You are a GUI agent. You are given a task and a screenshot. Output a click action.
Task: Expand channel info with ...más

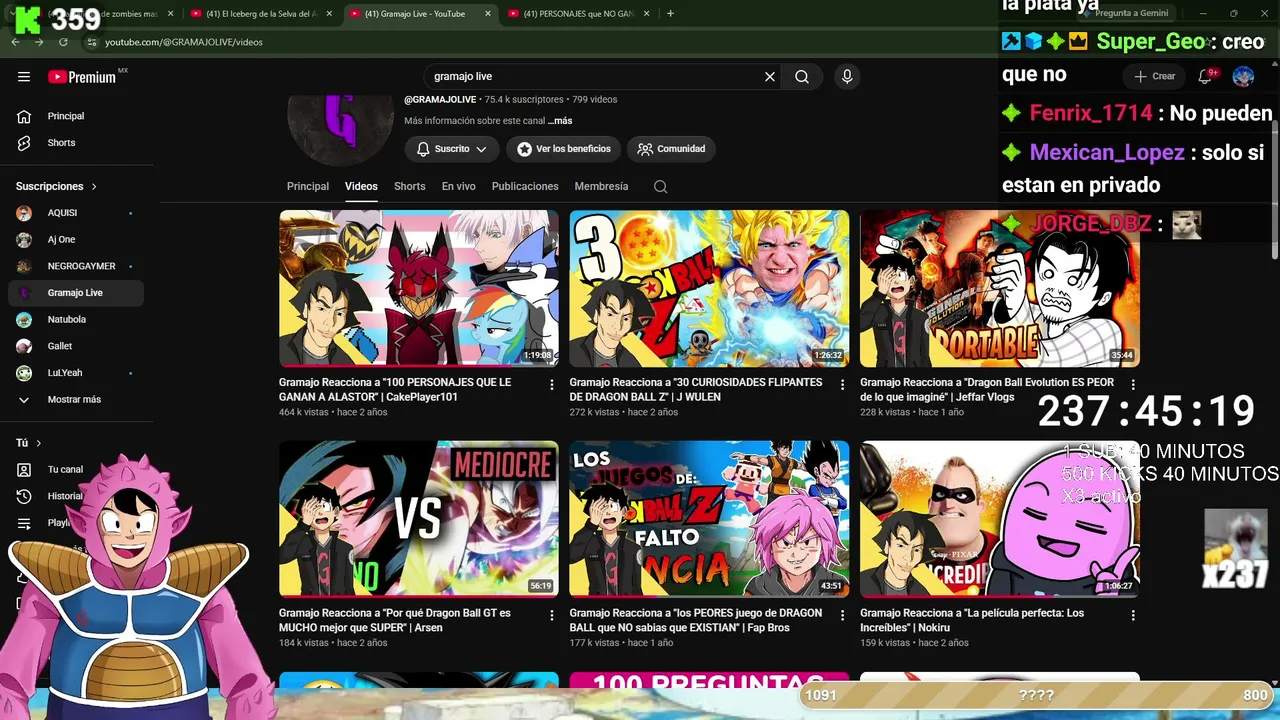[x=560, y=121]
